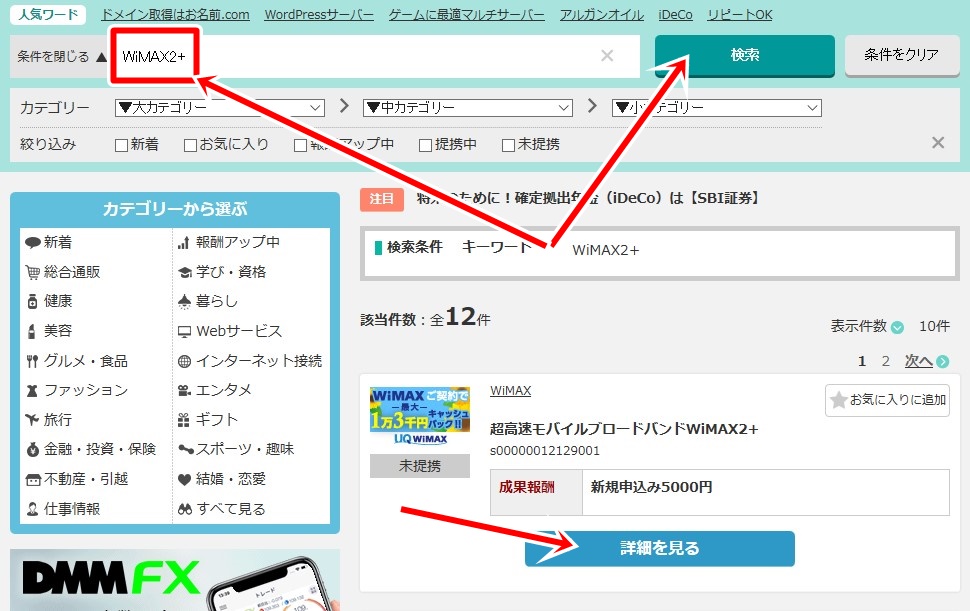Check the 新着 filter checkbox

pos(121,145)
